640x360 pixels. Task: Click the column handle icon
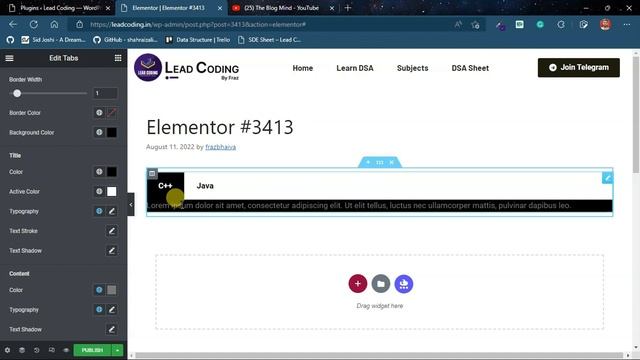point(152,173)
